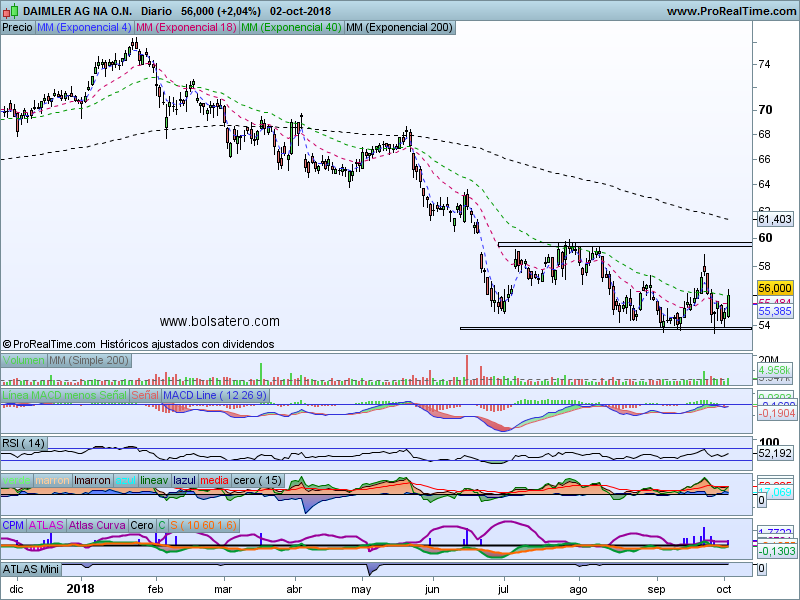800x600 pixels.
Task: Click the Atlas Curva label
Action: click(x=97, y=525)
